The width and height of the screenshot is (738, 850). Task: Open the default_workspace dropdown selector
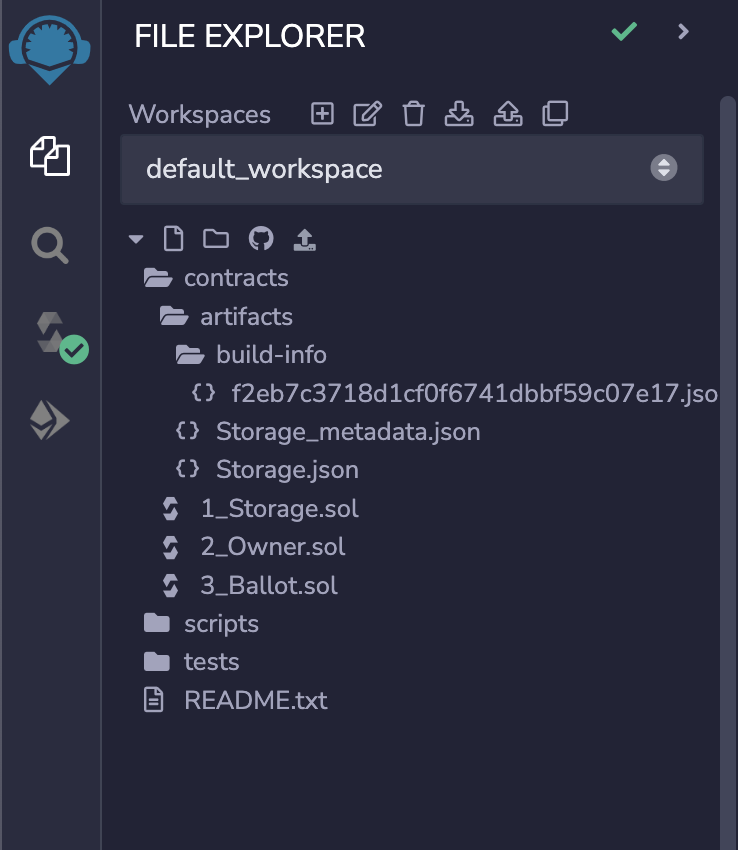coord(411,169)
